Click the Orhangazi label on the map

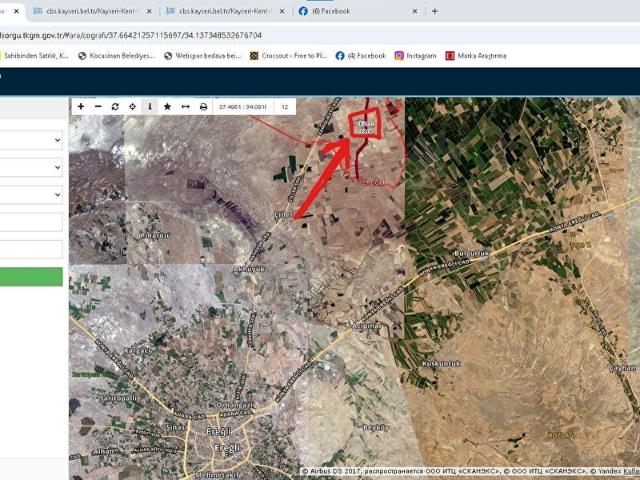tap(234, 405)
